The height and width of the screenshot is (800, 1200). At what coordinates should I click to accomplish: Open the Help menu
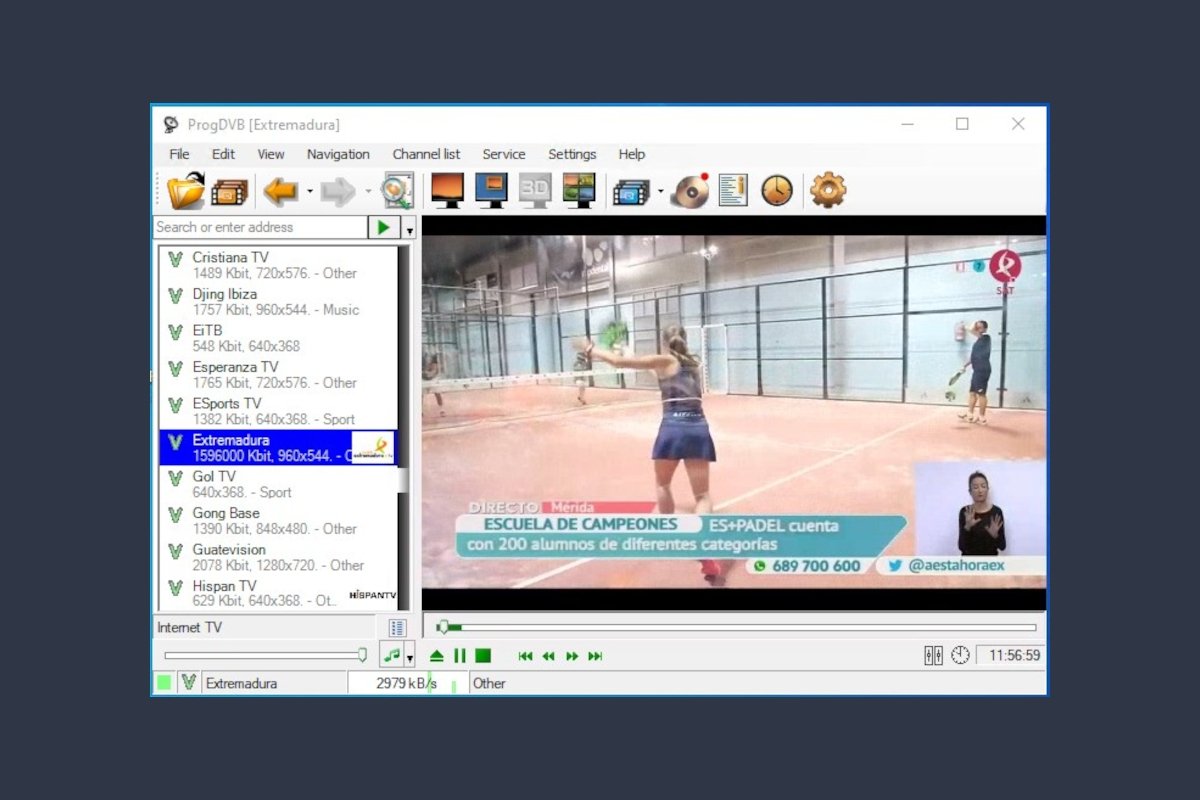(x=632, y=154)
